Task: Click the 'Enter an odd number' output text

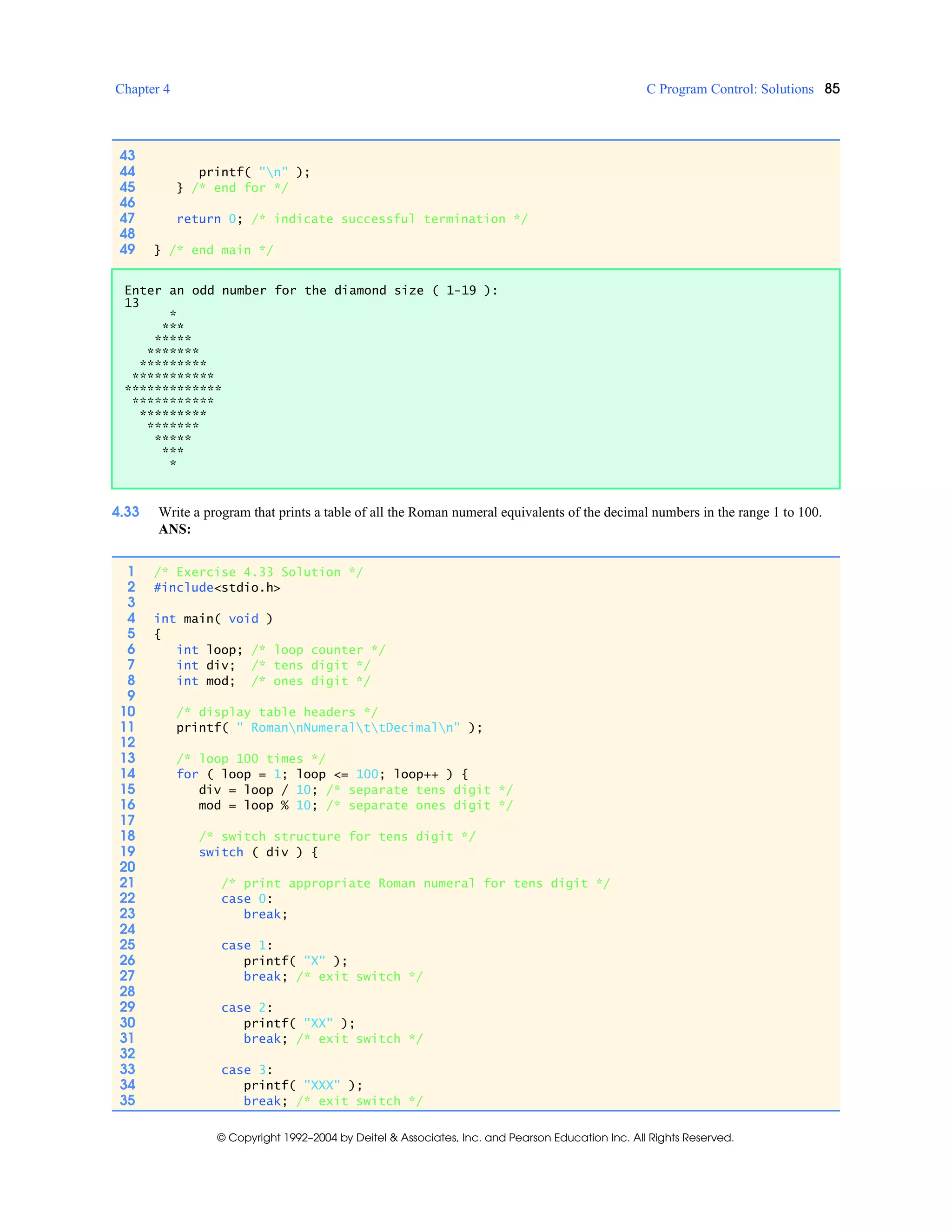Action: [x=311, y=291]
